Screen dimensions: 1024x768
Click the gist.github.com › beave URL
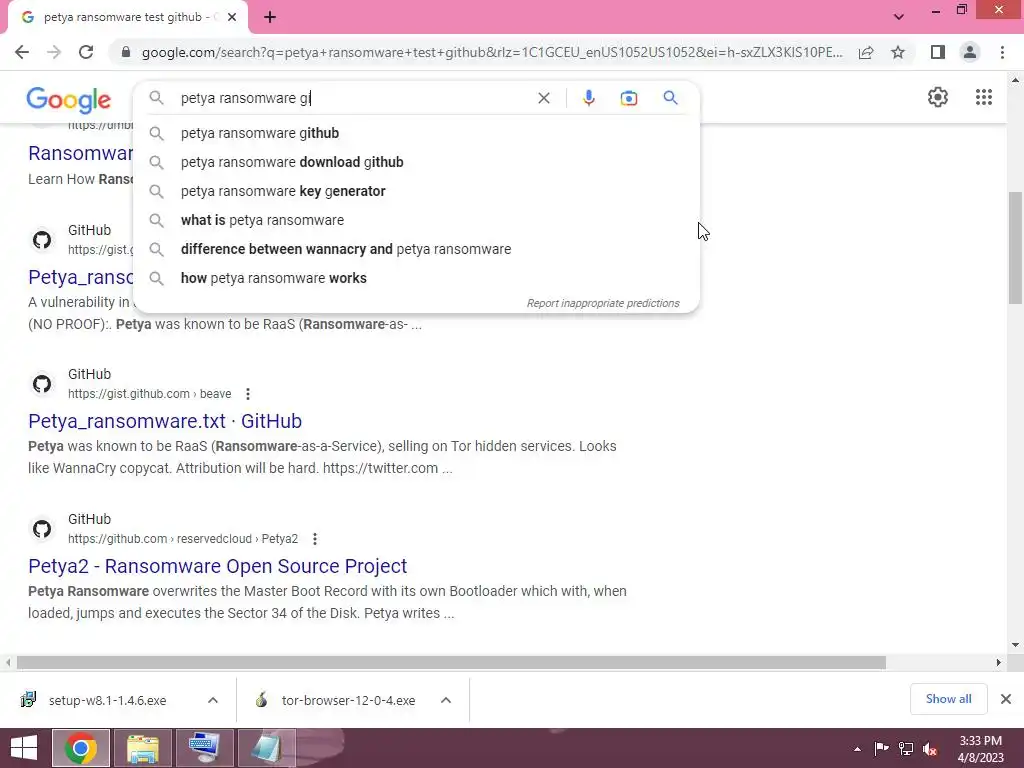tap(150, 394)
